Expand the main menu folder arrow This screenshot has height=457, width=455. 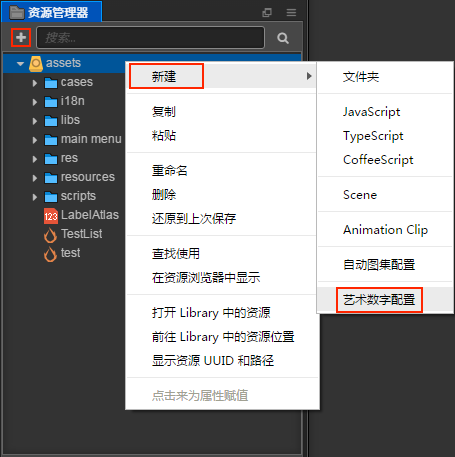(x=35, y=140)
